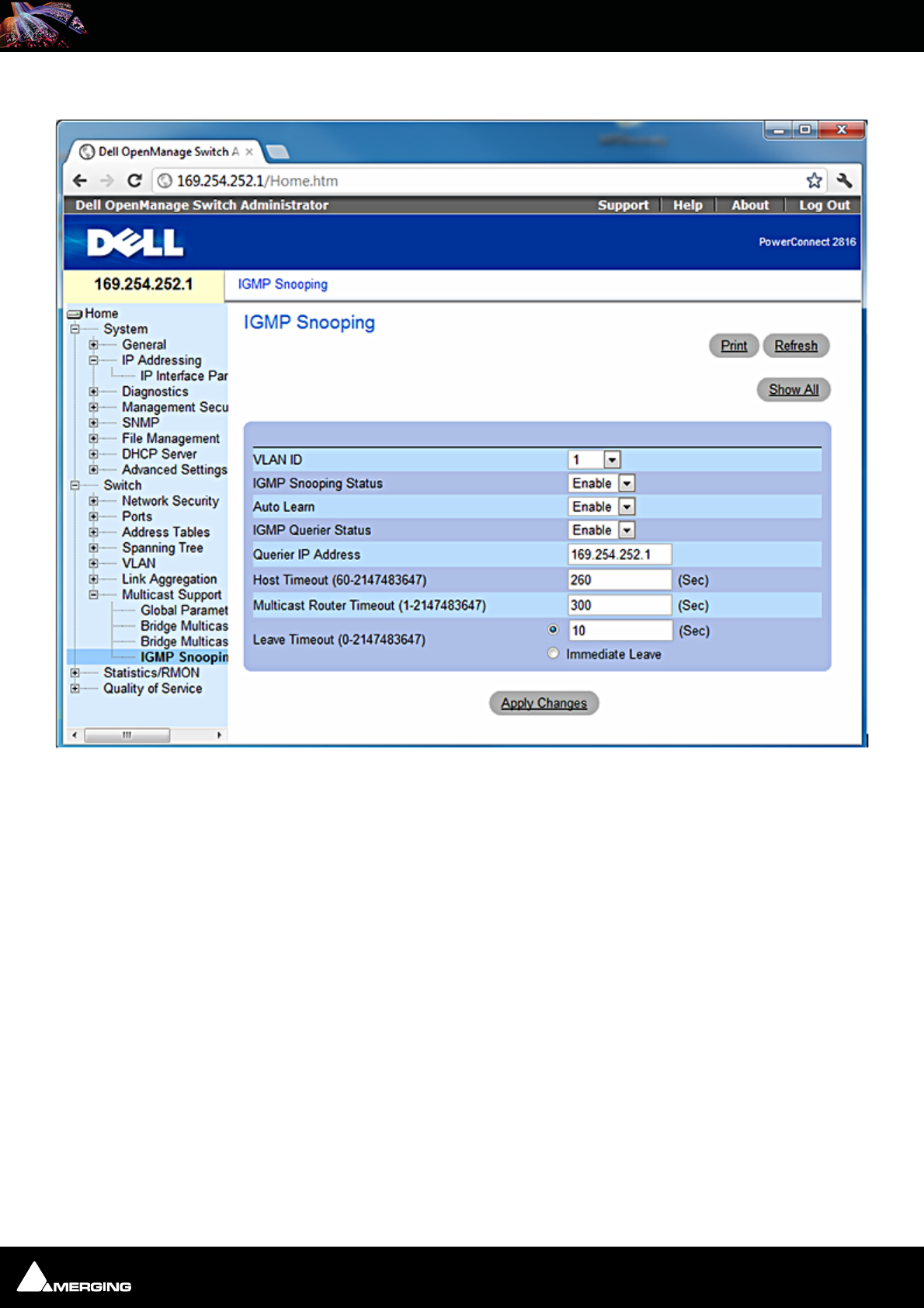The image size is (924, 1308).
Task: Click the Print button
Action: (734, 346)
